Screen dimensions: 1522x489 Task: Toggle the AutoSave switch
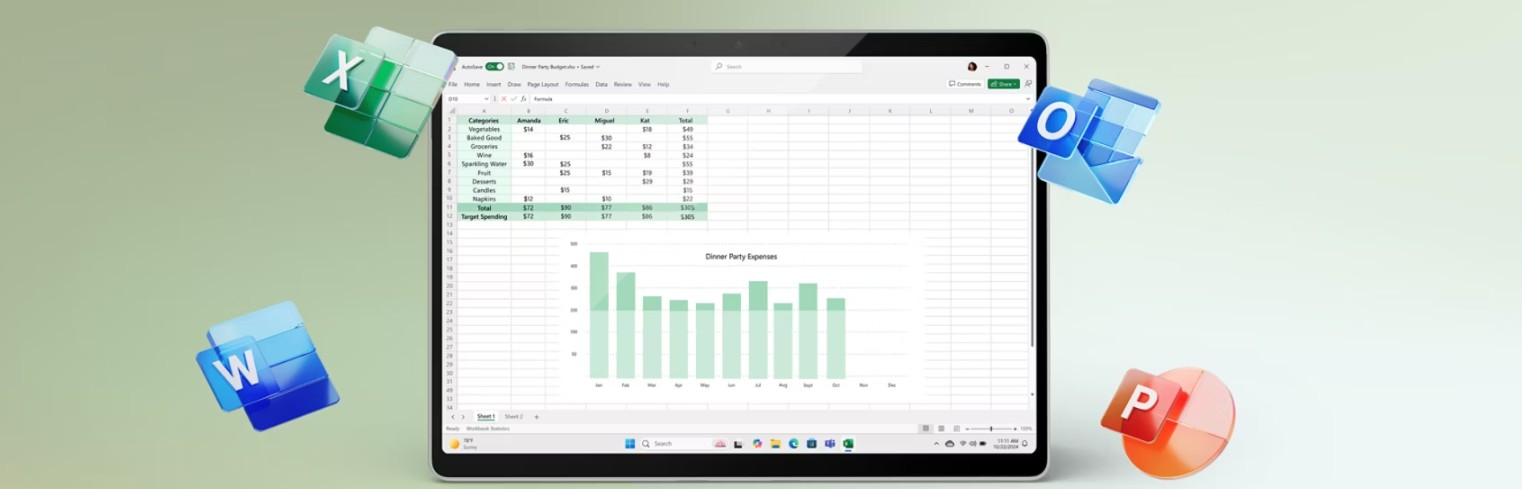coord(495,67)
